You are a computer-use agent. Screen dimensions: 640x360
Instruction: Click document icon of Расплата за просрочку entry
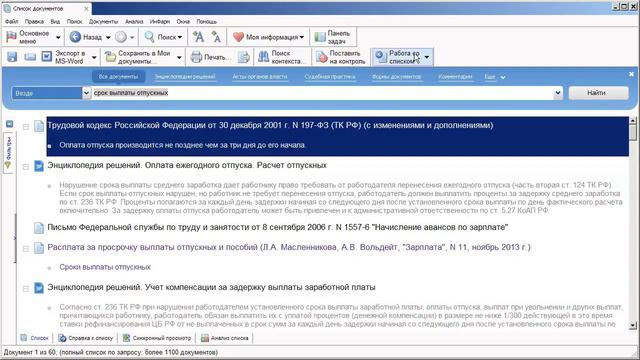[39, 247]
